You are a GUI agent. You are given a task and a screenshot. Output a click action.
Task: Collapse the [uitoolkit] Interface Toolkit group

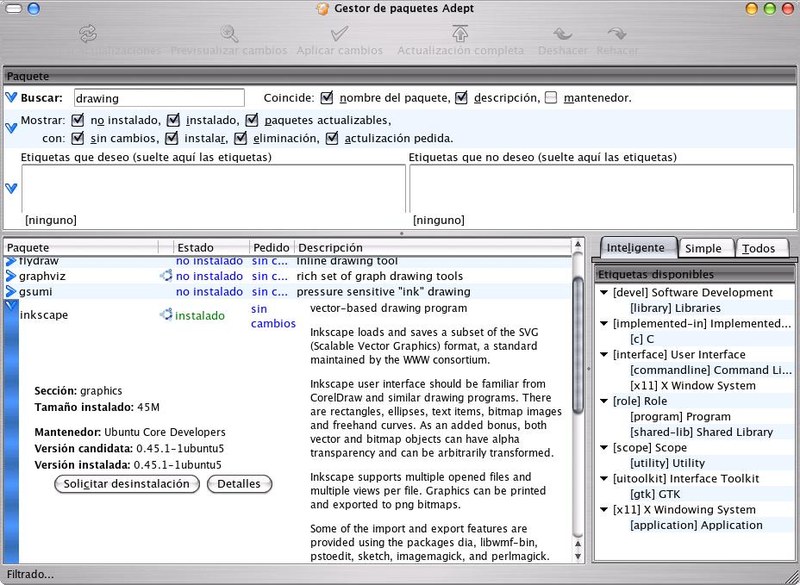tap(604, 479)
